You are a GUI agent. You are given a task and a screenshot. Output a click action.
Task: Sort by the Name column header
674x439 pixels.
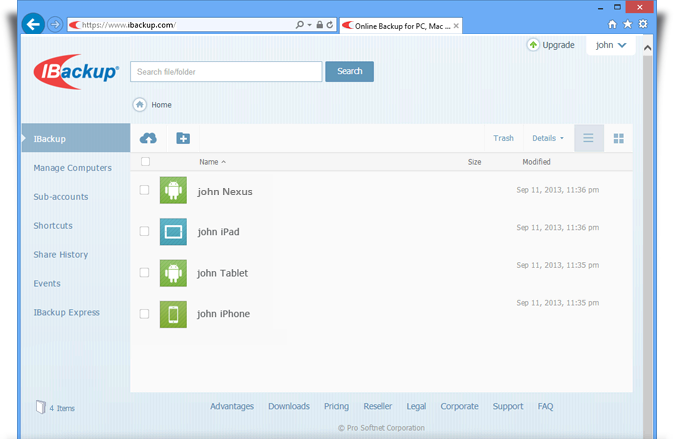tap(212, 162)
